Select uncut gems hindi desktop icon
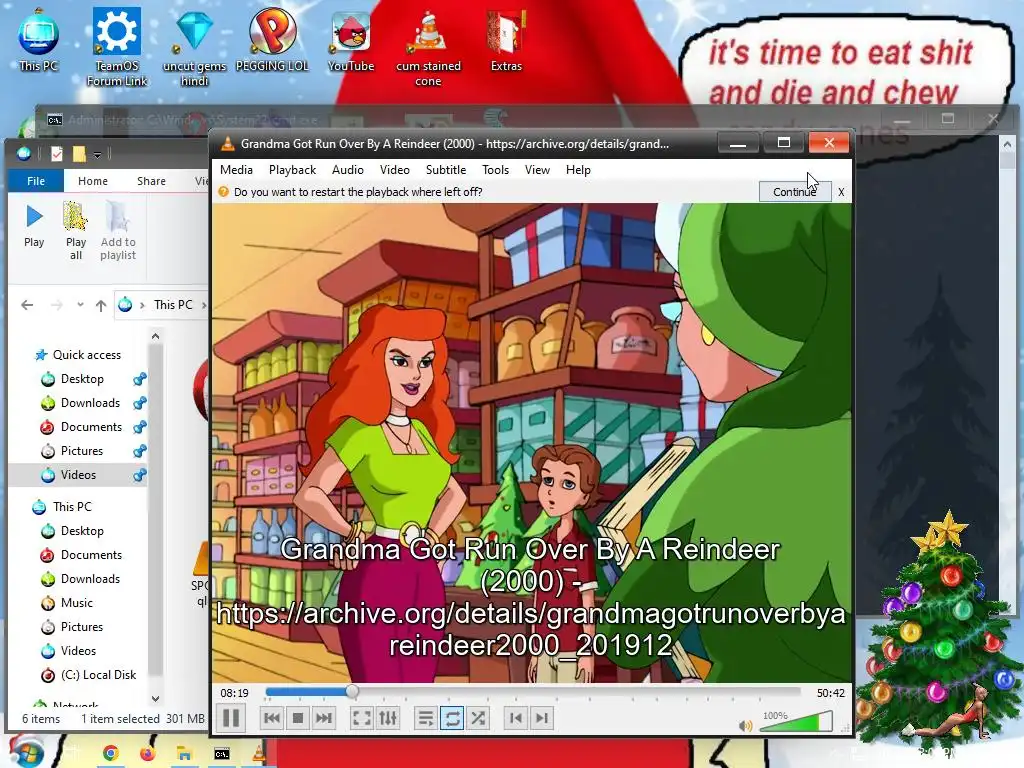The width and height of the screenshot is (1024, 768). (x=194, y=47)
